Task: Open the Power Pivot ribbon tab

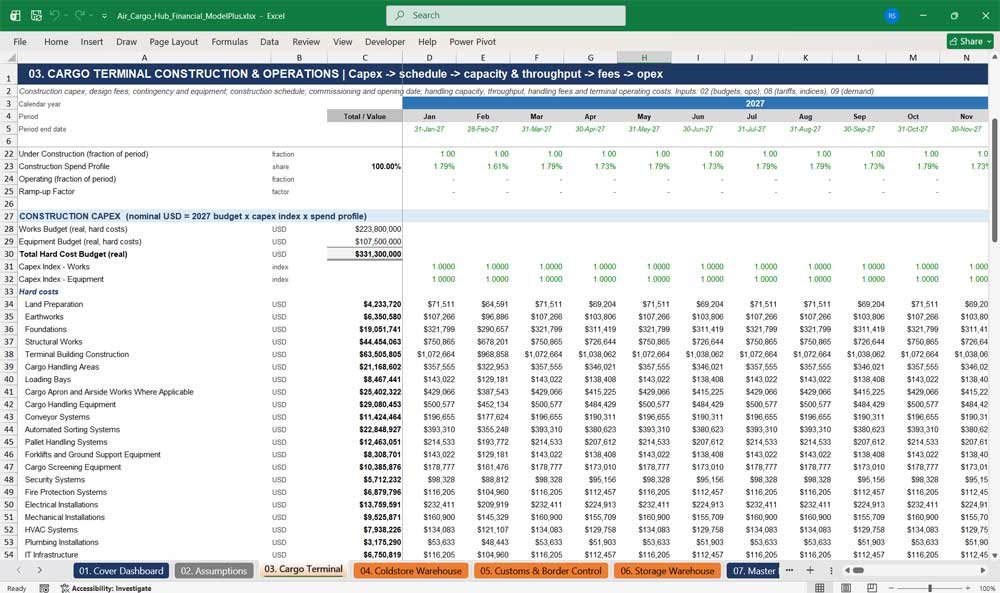Action: [473, 41]
